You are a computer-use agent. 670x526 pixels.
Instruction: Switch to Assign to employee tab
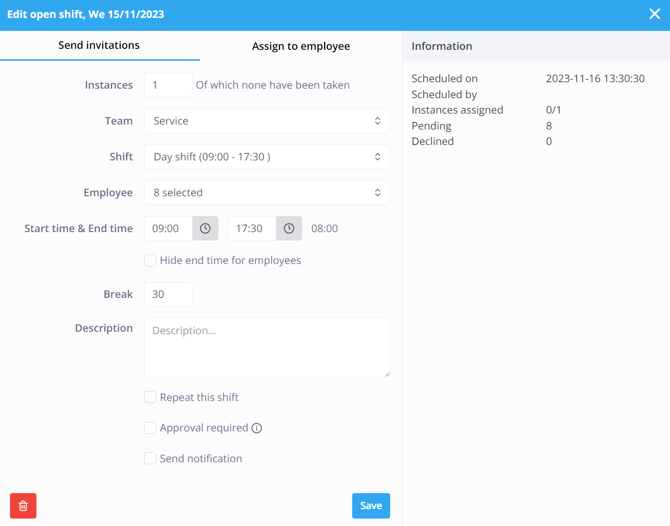point(300,46)
